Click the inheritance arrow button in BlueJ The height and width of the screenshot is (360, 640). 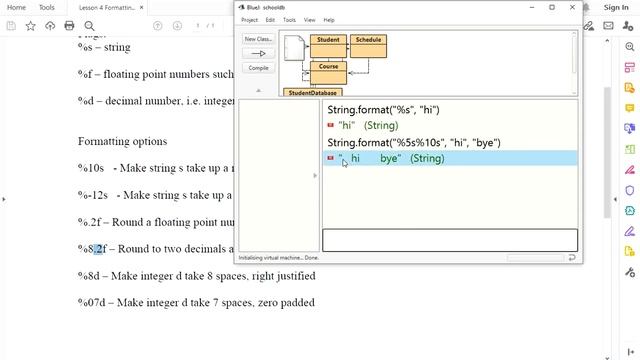click(x=258, y=53)
